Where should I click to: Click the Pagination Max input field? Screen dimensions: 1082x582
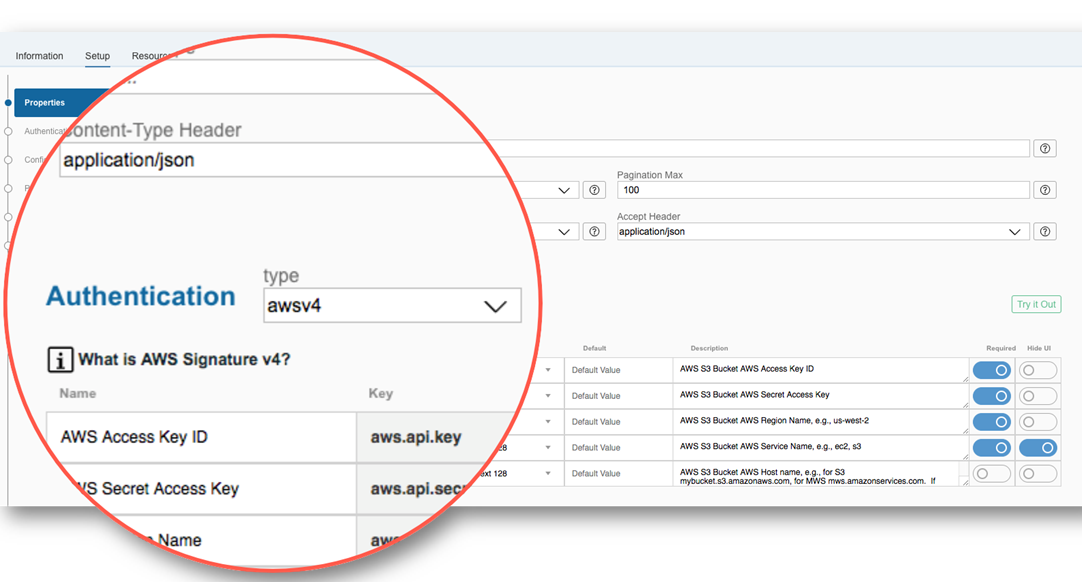(823, 190)
